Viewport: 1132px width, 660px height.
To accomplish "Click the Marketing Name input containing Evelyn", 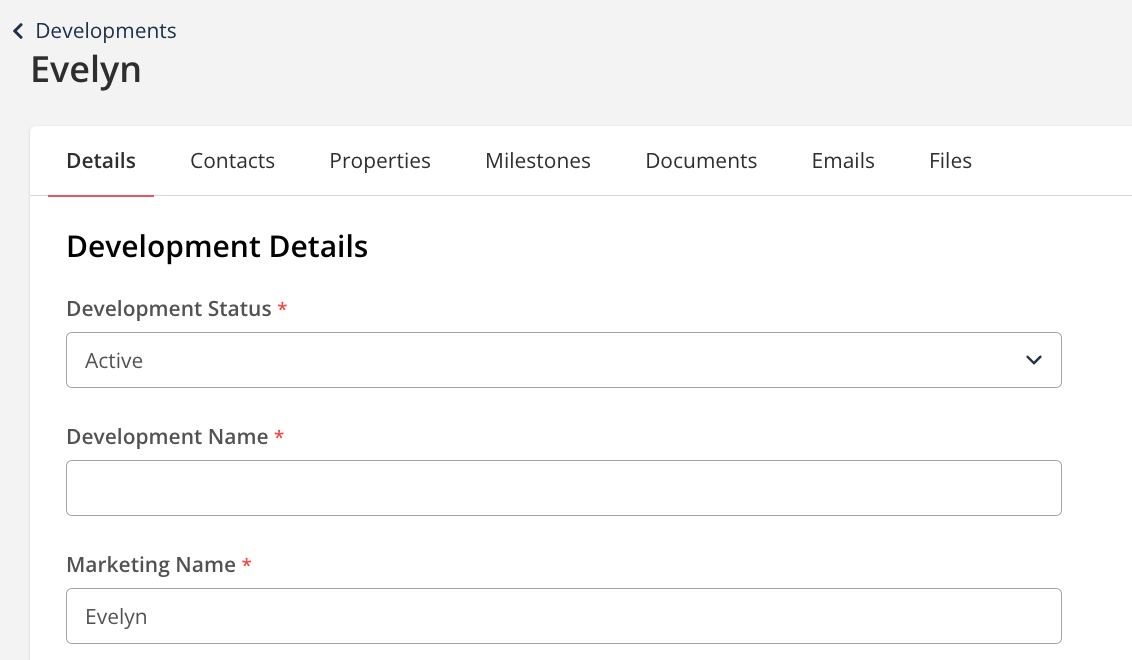I will (x=563, y=616).
